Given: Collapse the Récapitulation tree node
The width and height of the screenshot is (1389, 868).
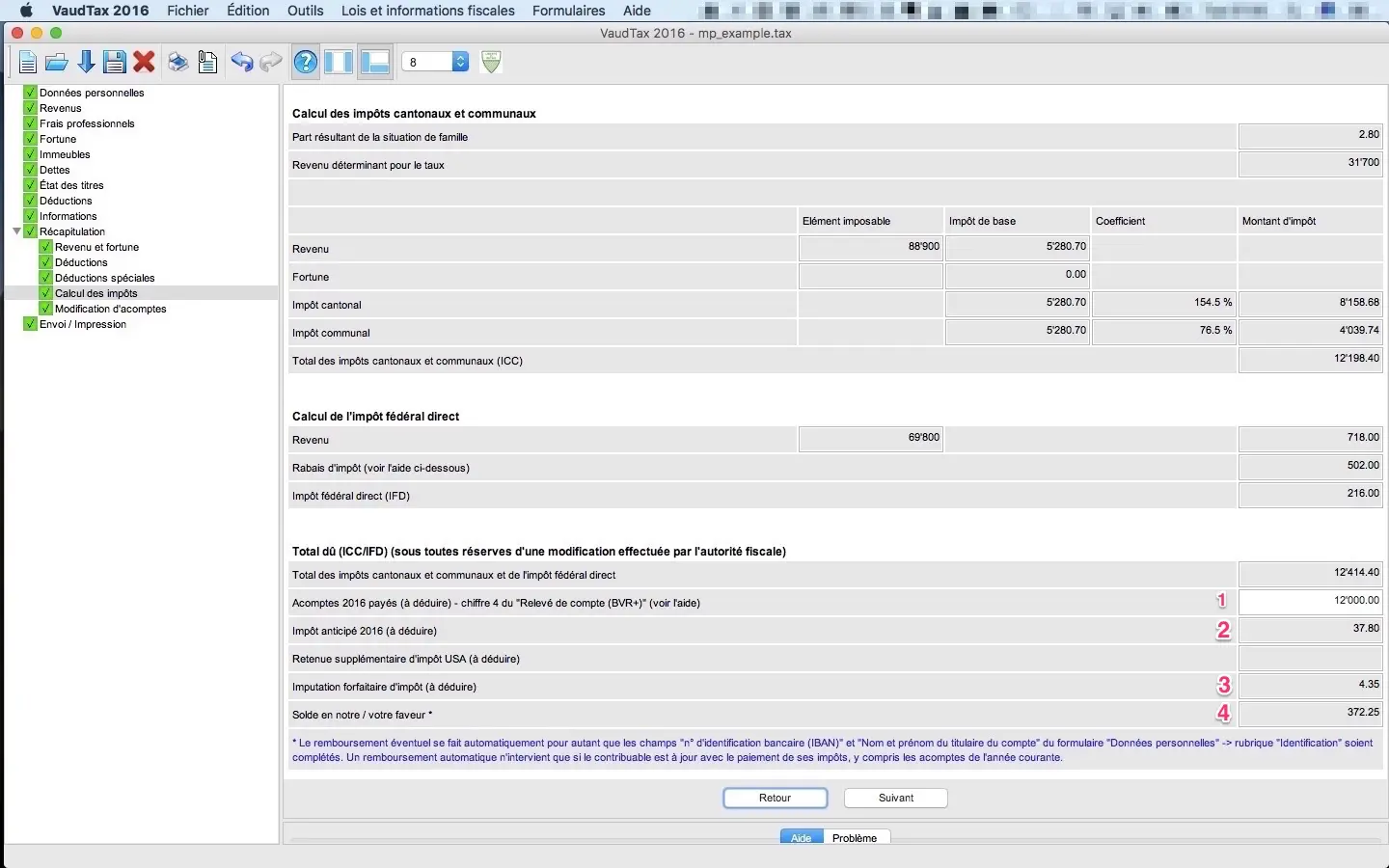Looking at the screenshot, I should pos(16,231).
